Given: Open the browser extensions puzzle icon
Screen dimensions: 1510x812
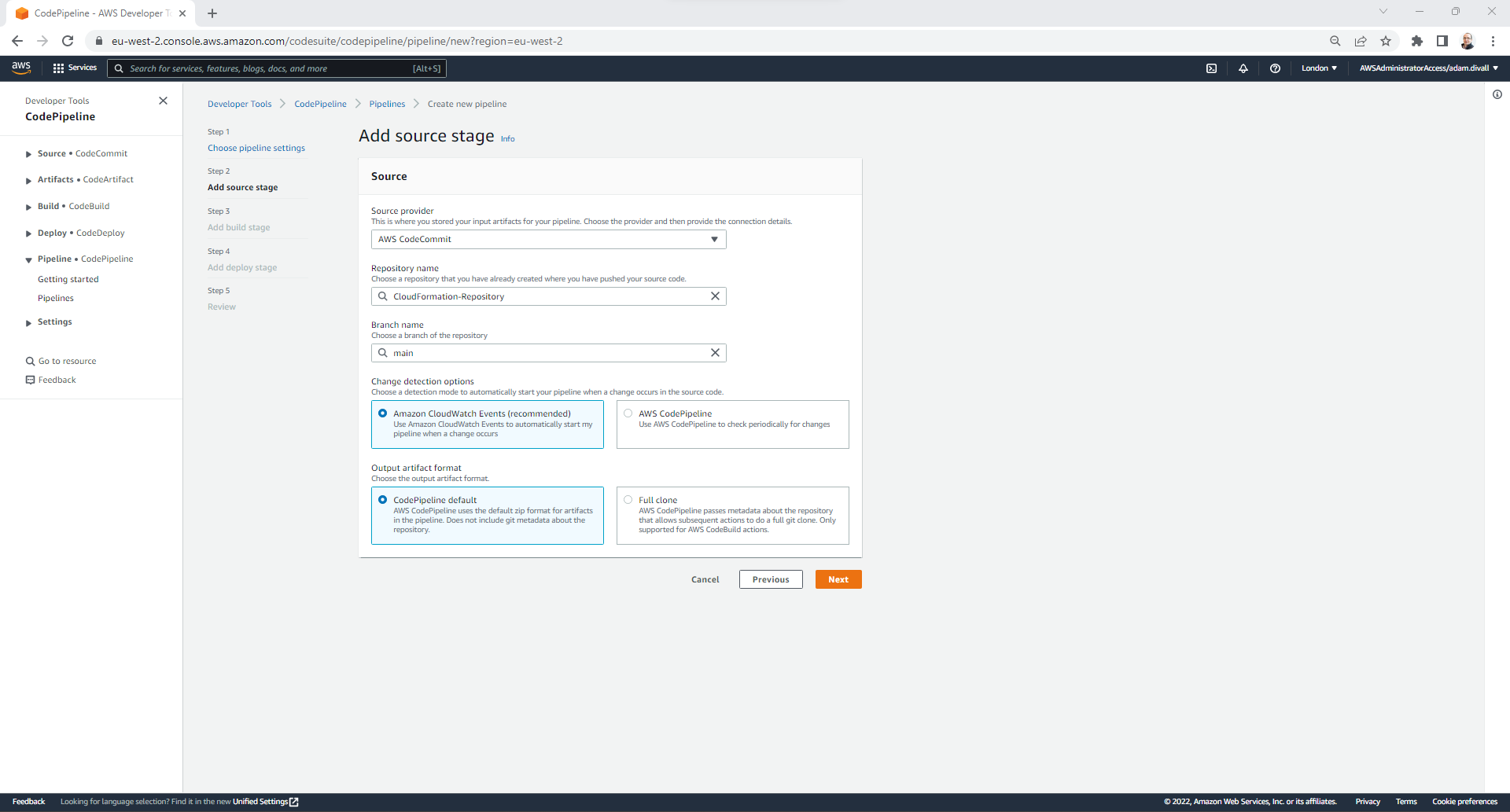Looking at the screenshot, I should click(x=1417, y=41).
